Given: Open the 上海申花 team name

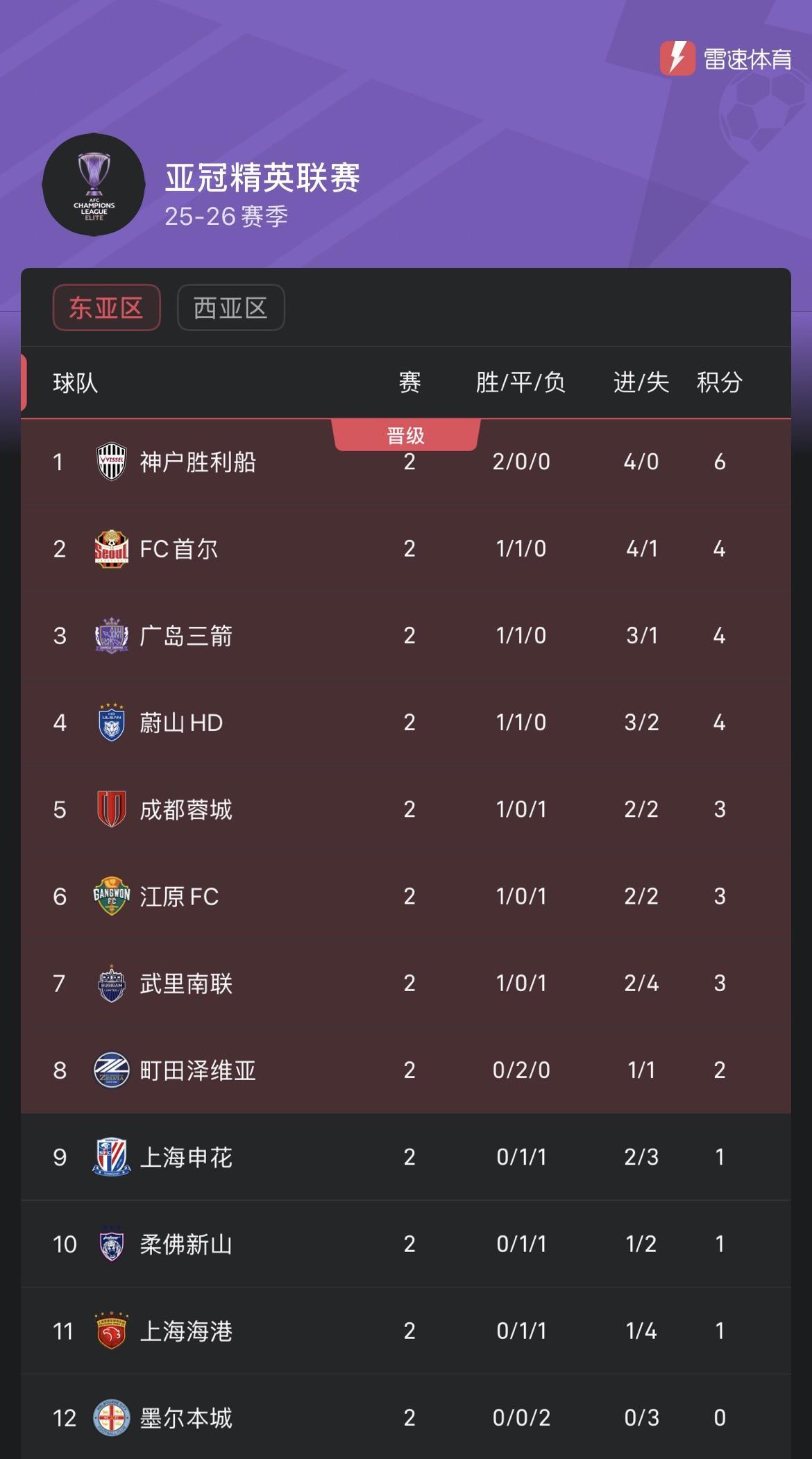Looking at the screenshot, I should 186,1157.
